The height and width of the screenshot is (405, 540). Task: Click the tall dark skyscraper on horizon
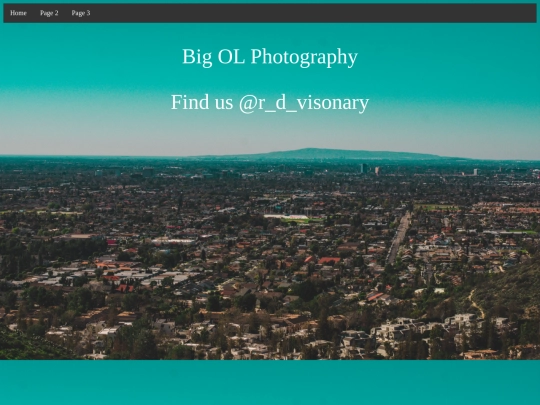363,168
